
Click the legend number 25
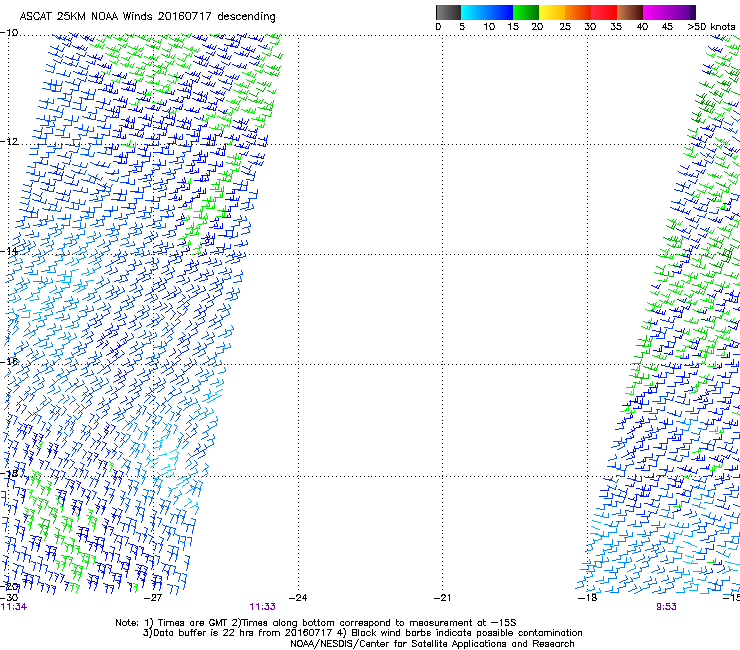565,27
